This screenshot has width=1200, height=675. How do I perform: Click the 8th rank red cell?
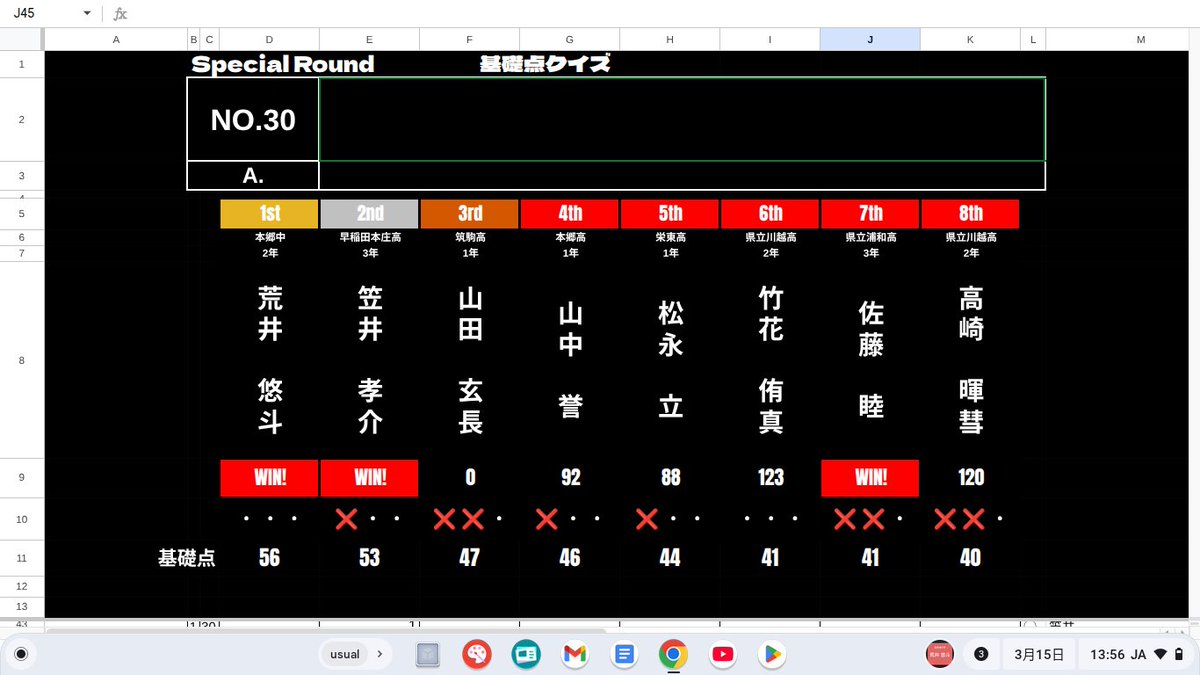point(970,214)
